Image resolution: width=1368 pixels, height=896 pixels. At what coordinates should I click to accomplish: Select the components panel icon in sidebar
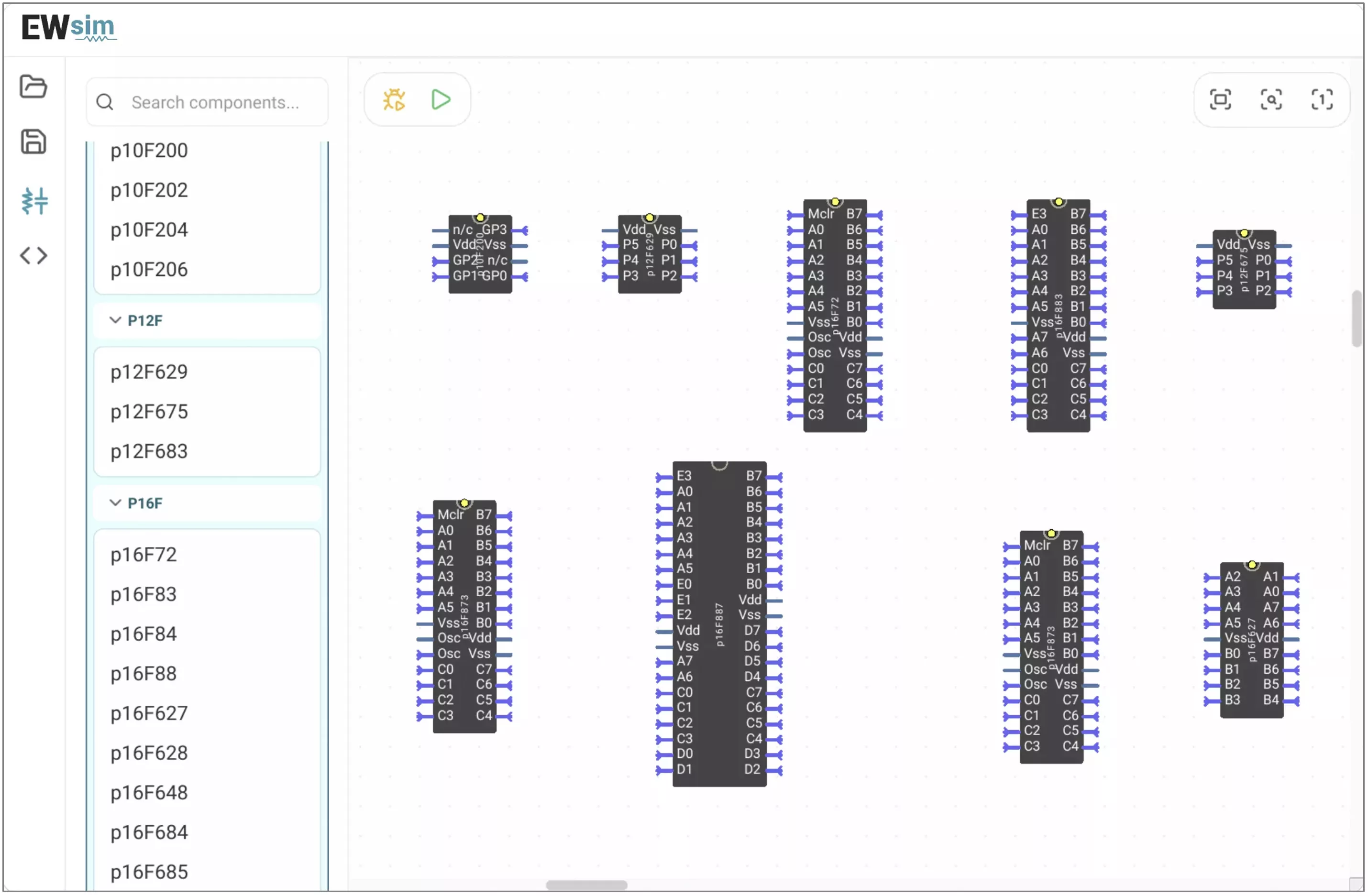[34, 201]
